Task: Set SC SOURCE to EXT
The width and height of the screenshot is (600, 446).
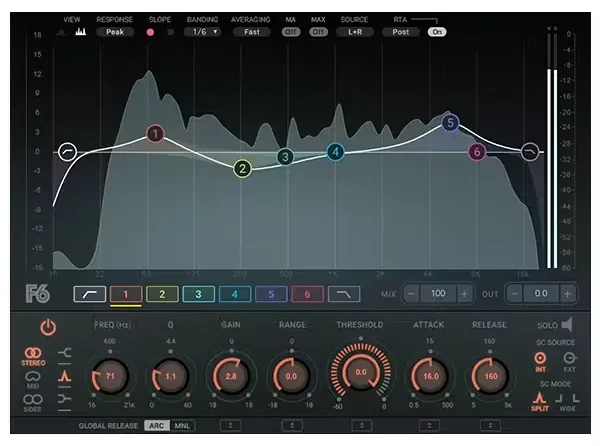Action: [570, 361]
